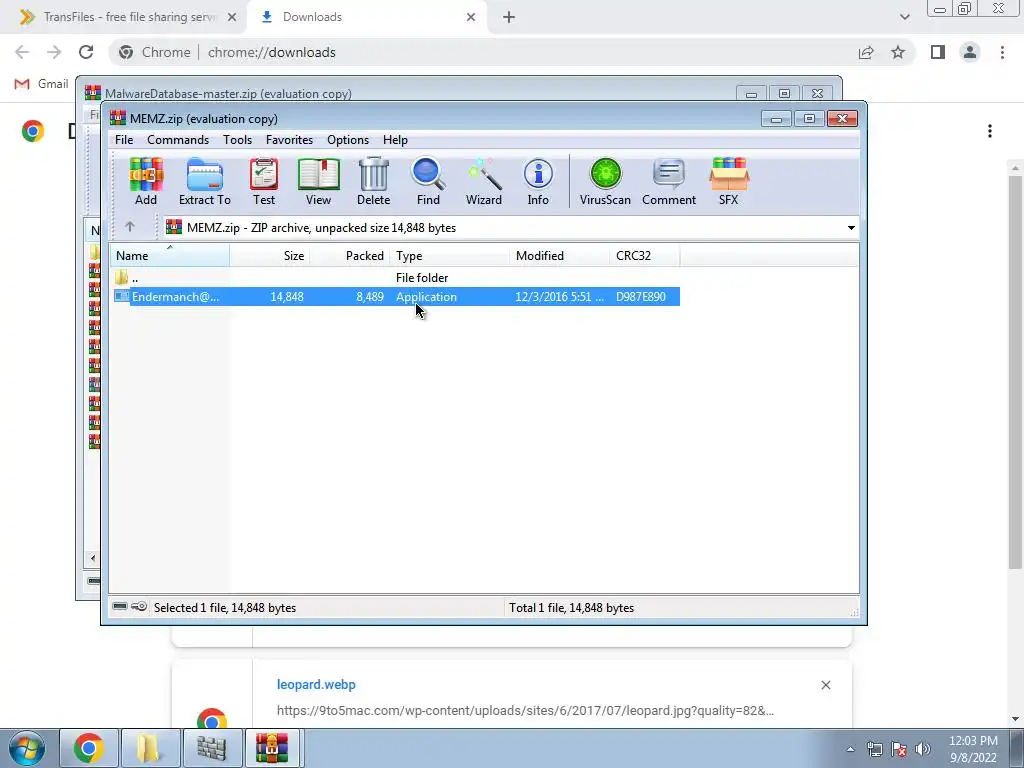The width and height of the screenshot is (1024, 768).
Task: Open Downloads page more actions menu
Action: click(989, 131)
